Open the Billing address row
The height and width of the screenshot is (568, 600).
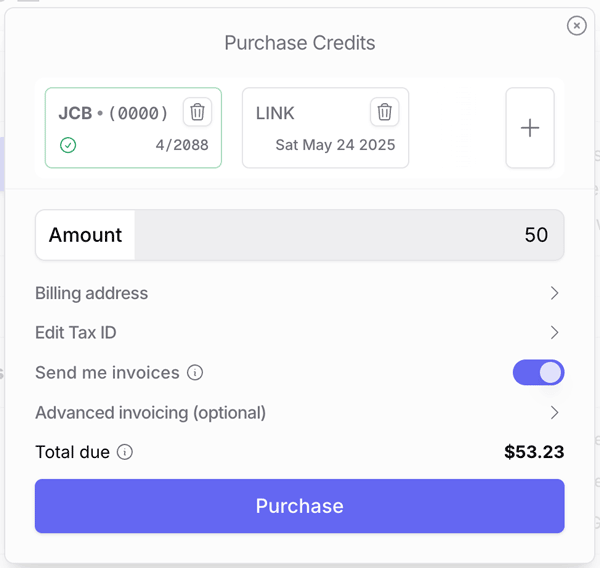300,293
